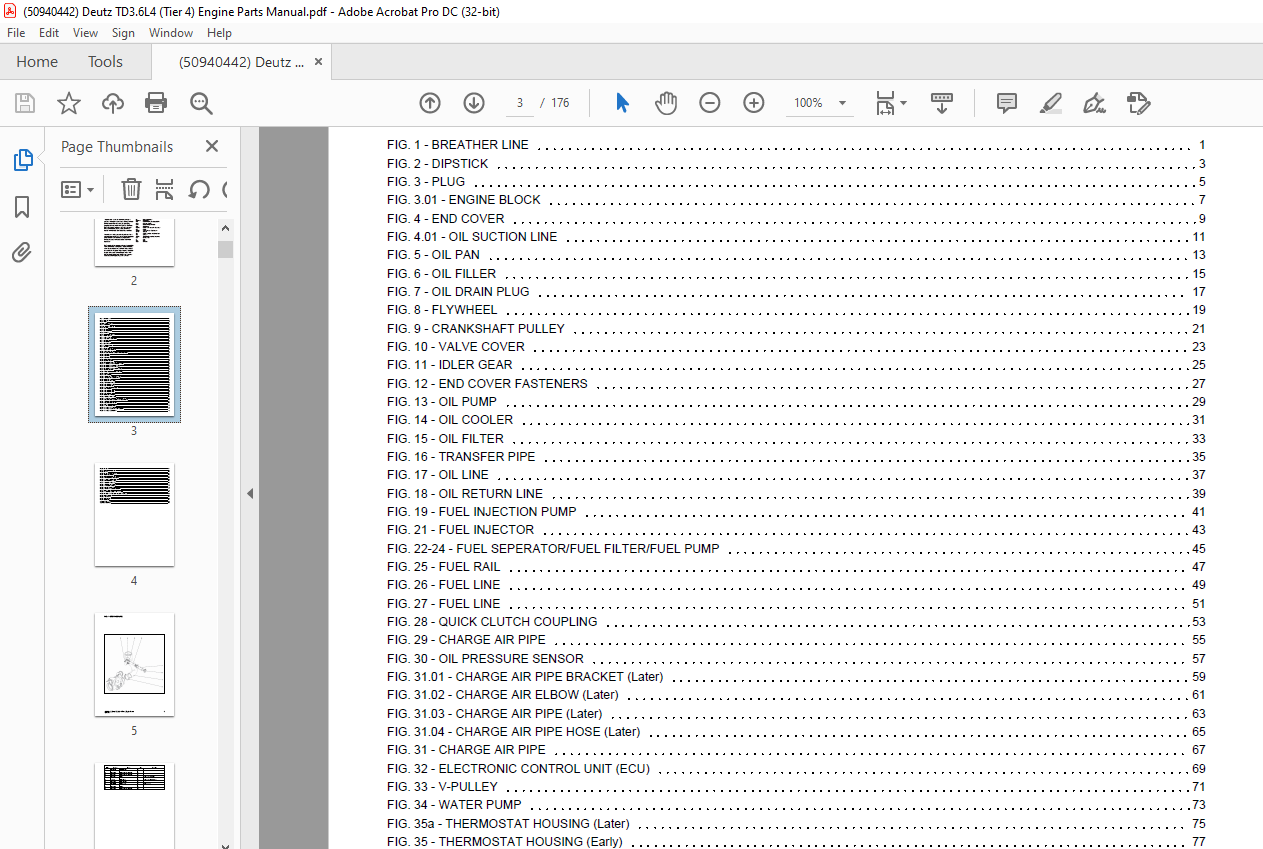
Task: Click FIG. 10 - VALVE COVER entry
Action: click(x=456, y=347)
